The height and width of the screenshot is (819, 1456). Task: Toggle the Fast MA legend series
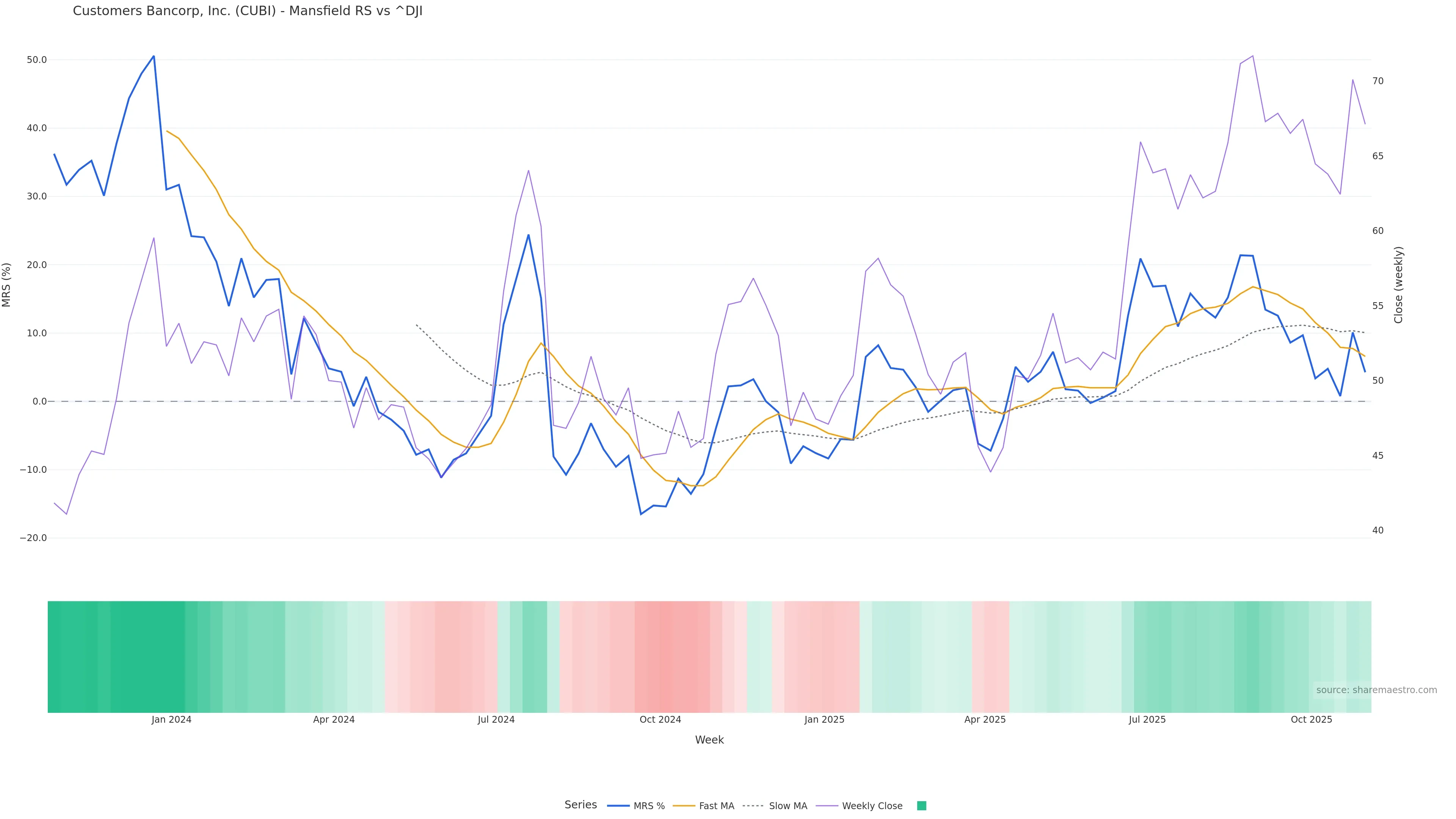[x=716, y=806]
